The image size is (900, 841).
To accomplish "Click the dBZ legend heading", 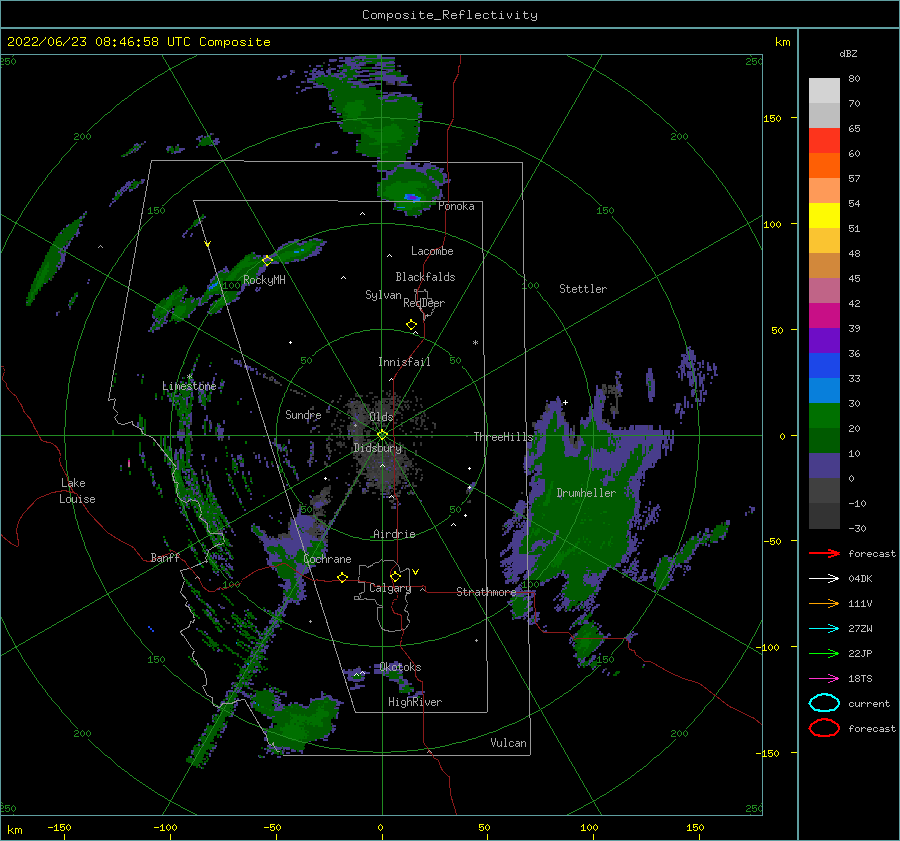I will tap(848, 53).
